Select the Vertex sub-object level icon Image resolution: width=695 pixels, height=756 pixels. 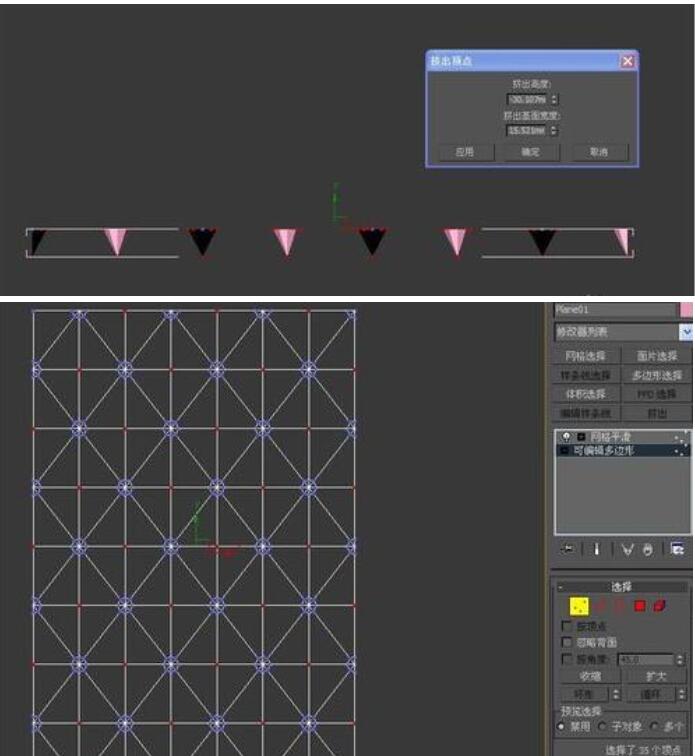tap(579, 605)
